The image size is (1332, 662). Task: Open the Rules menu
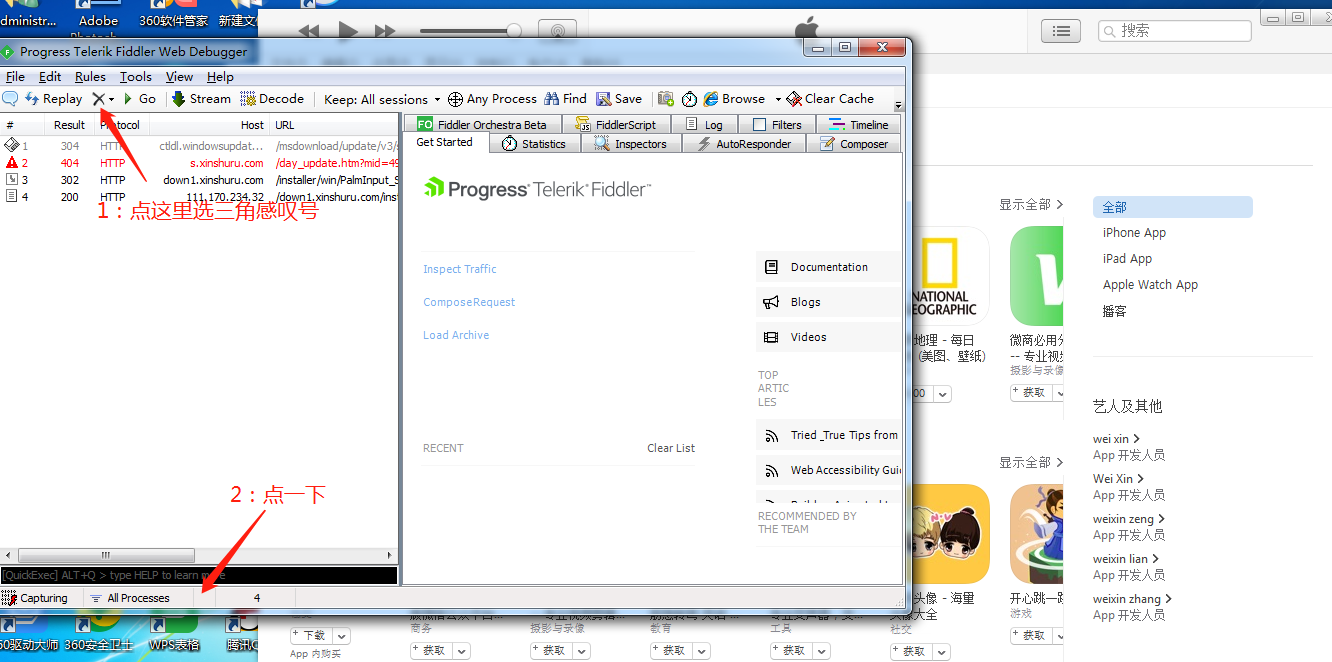tap(90, 77)
